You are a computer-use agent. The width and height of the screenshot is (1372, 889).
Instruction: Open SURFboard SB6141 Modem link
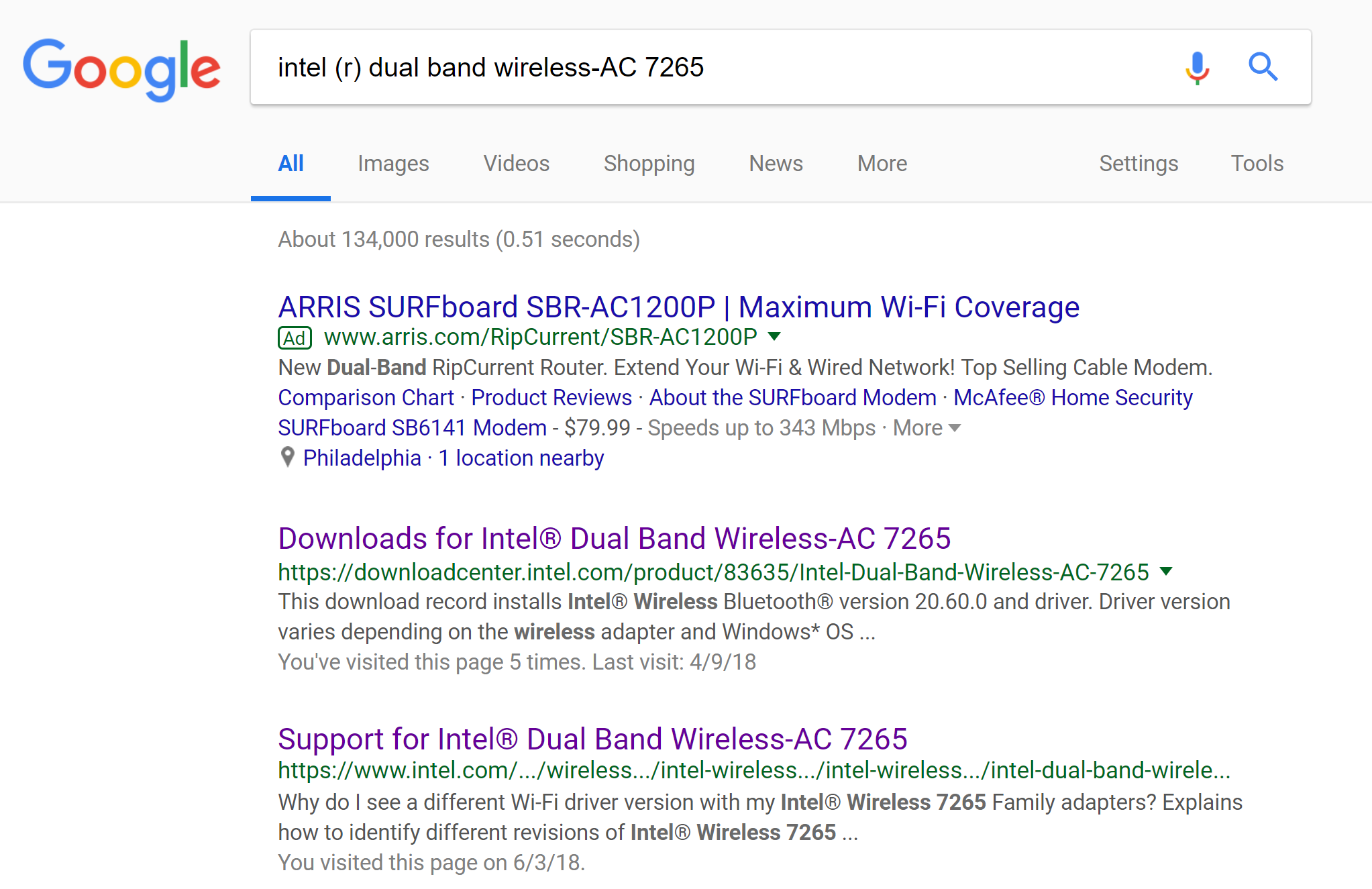click(x=413, y=428)
